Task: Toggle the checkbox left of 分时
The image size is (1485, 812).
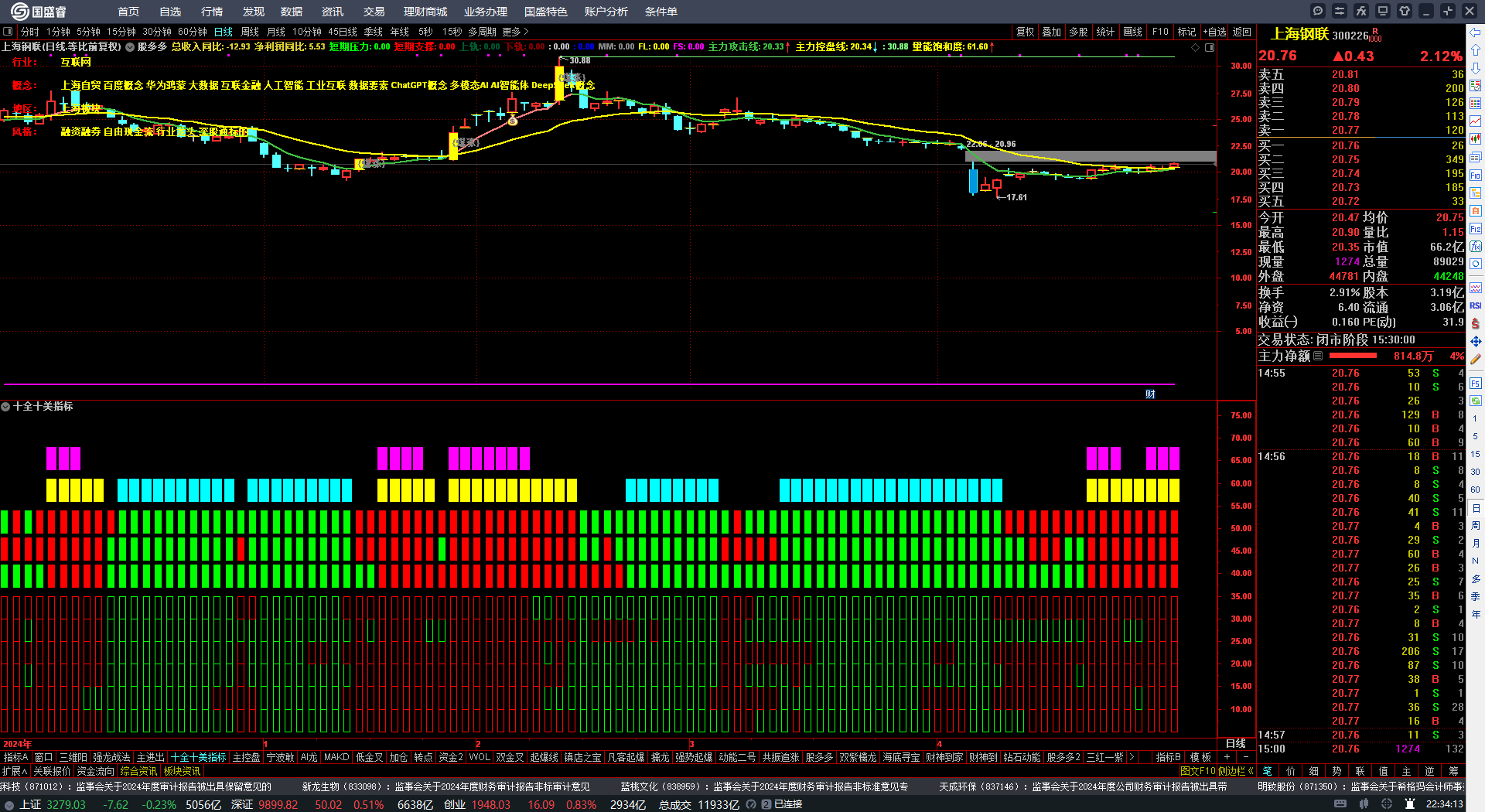Action: tap(8, 32)
